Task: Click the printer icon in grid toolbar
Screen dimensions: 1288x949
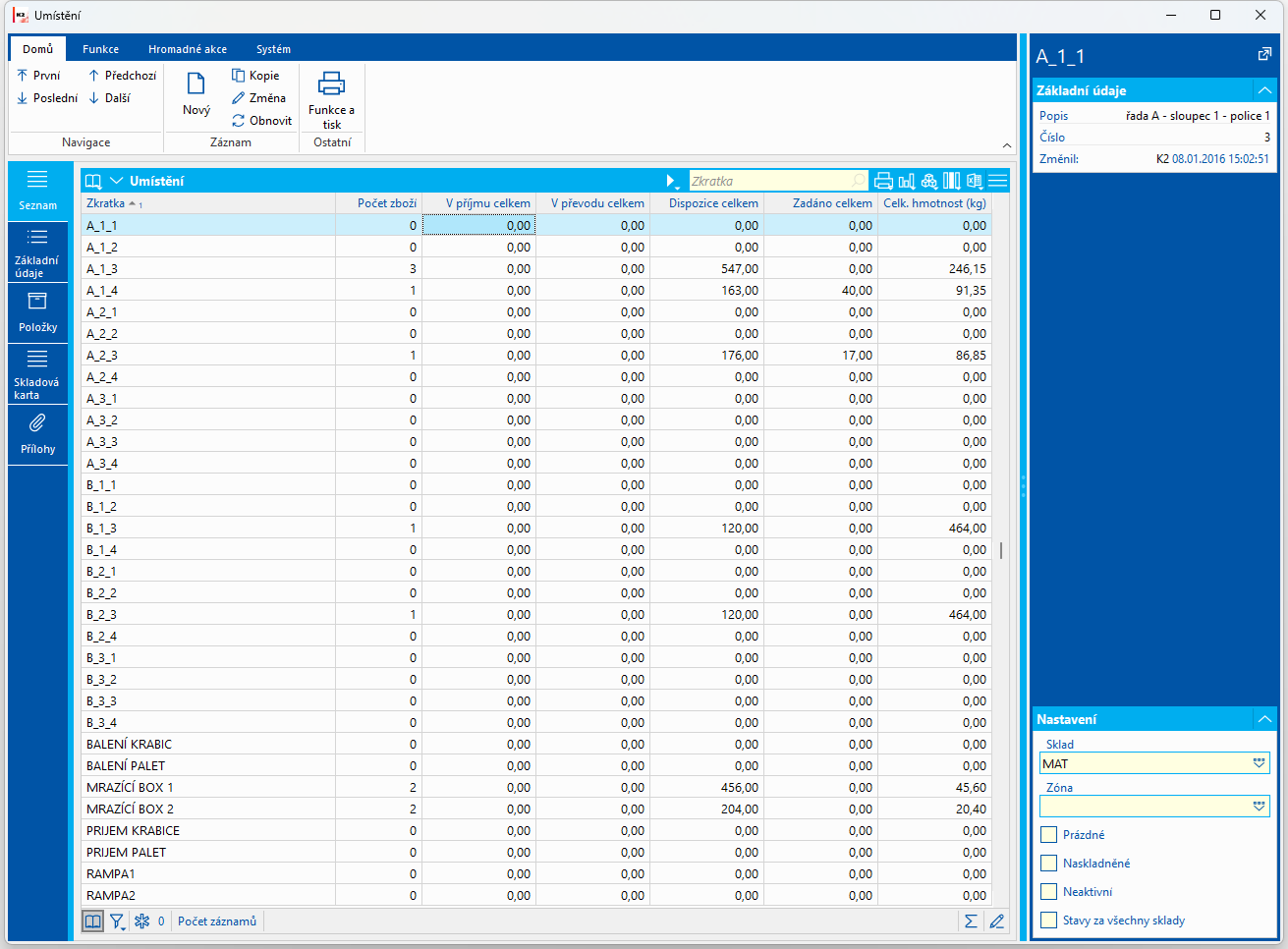Action: coord(883,181)
